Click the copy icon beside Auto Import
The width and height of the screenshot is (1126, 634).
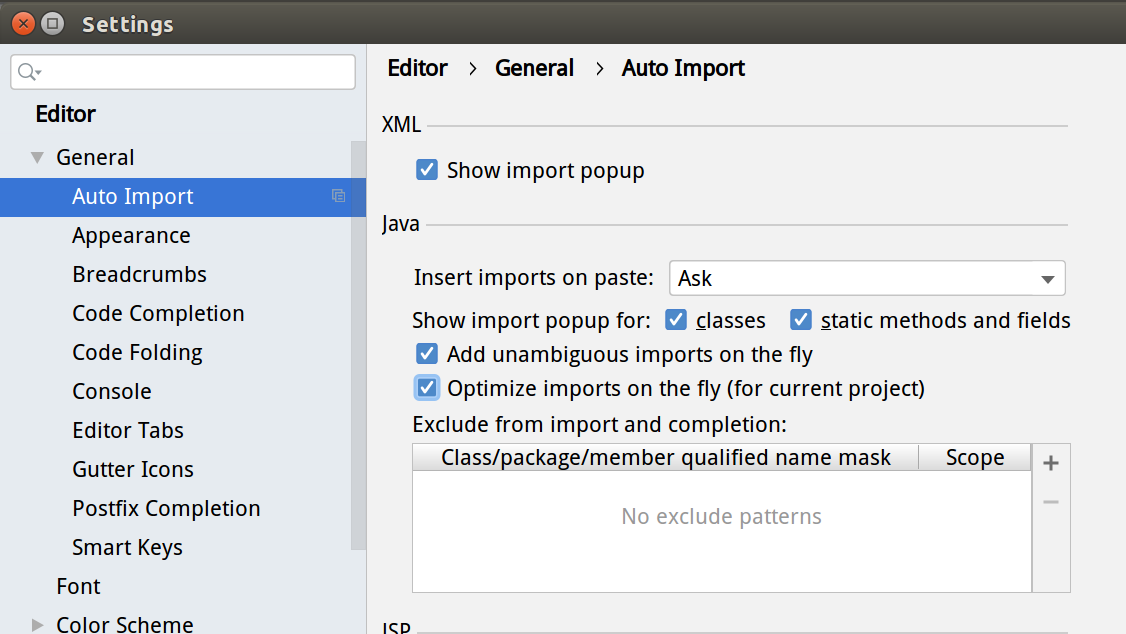click(x=338, y=196)
